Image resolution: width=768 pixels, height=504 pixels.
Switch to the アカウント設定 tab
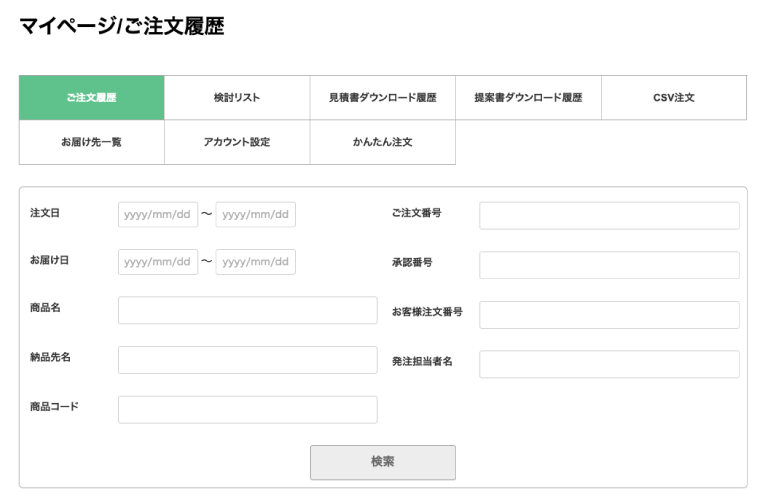(237, 142)
